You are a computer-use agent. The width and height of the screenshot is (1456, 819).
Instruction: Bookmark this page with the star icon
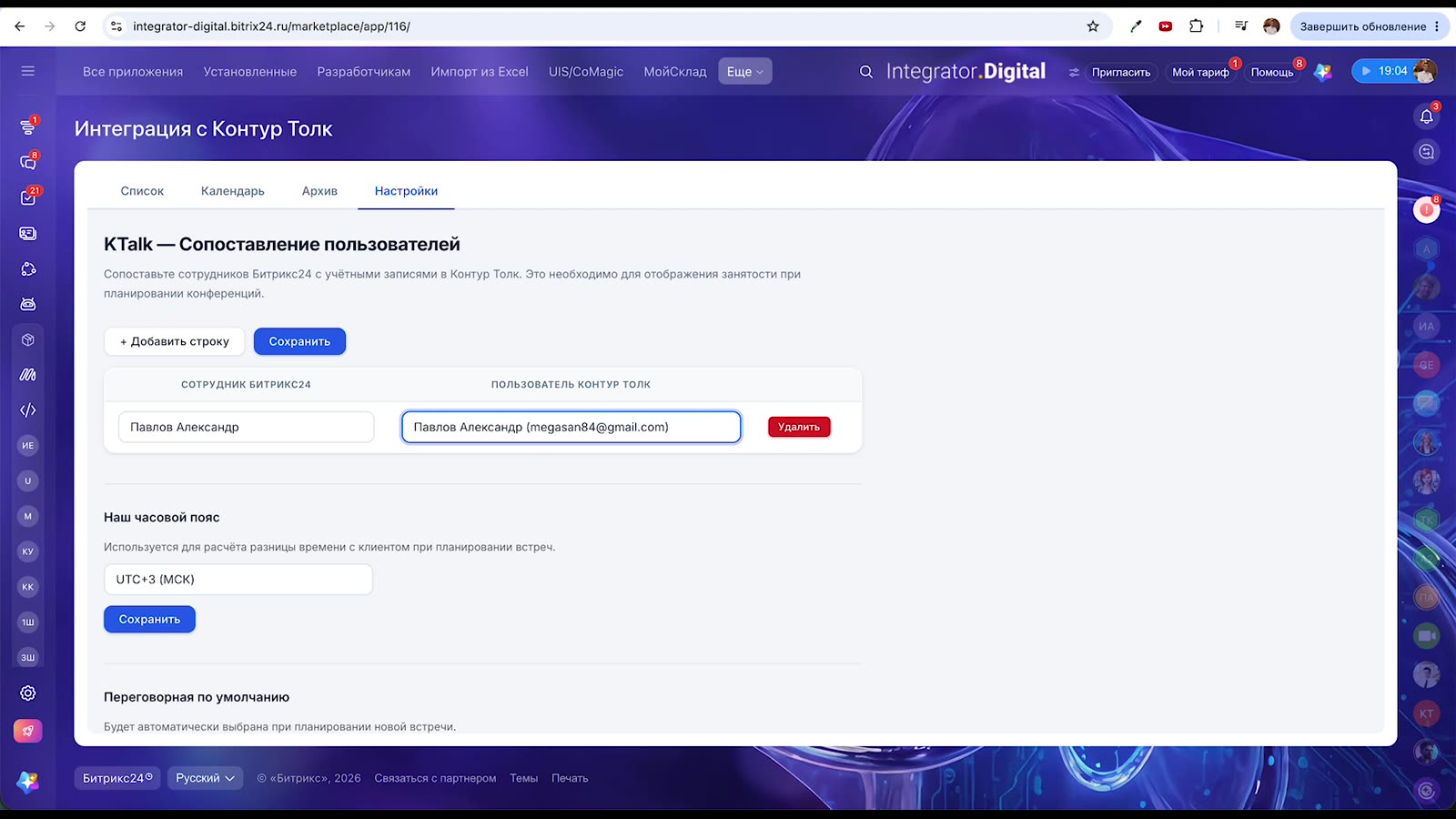click(x=1093, y=26)
